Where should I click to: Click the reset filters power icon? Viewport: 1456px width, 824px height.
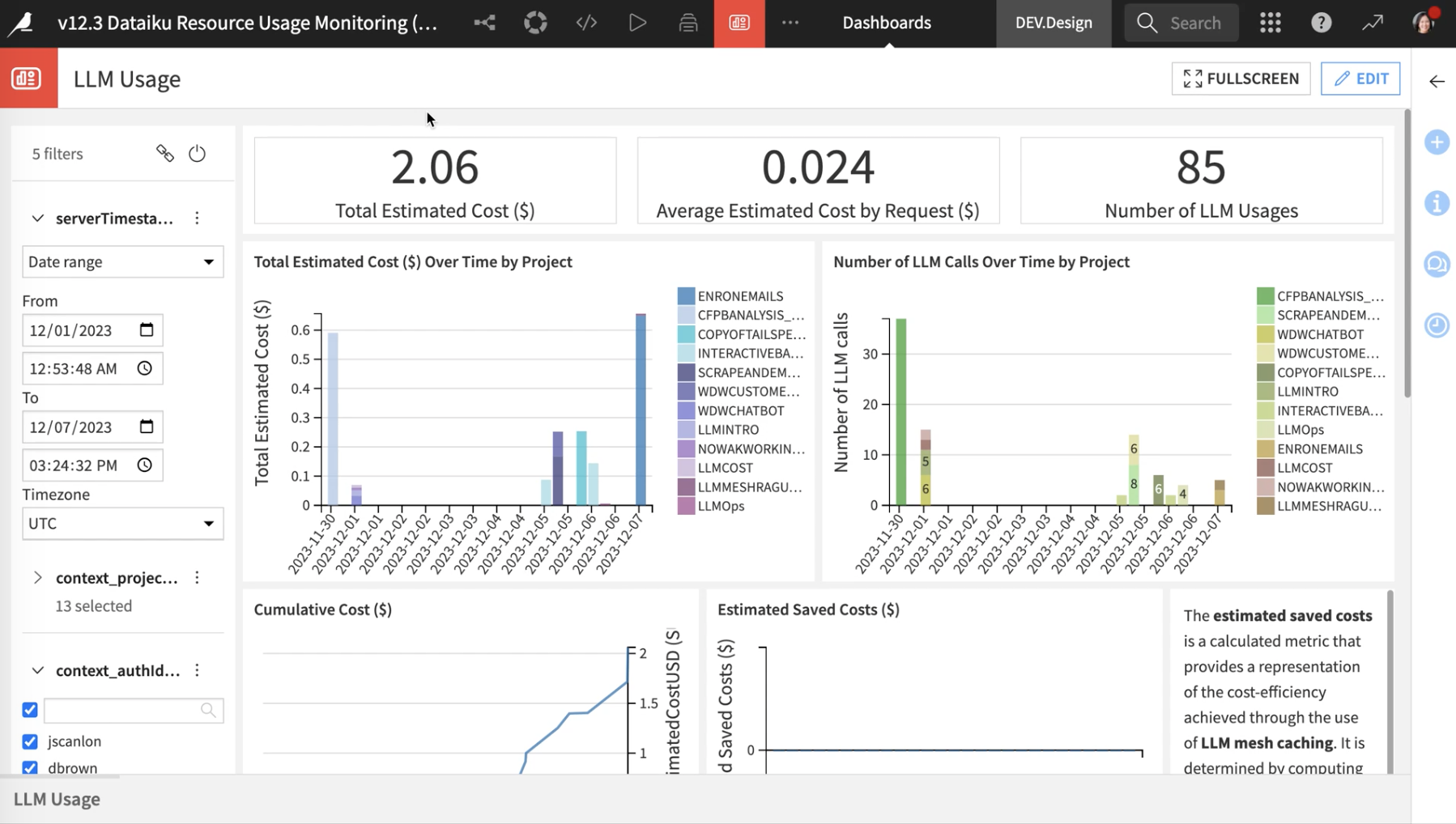(197, 153)
